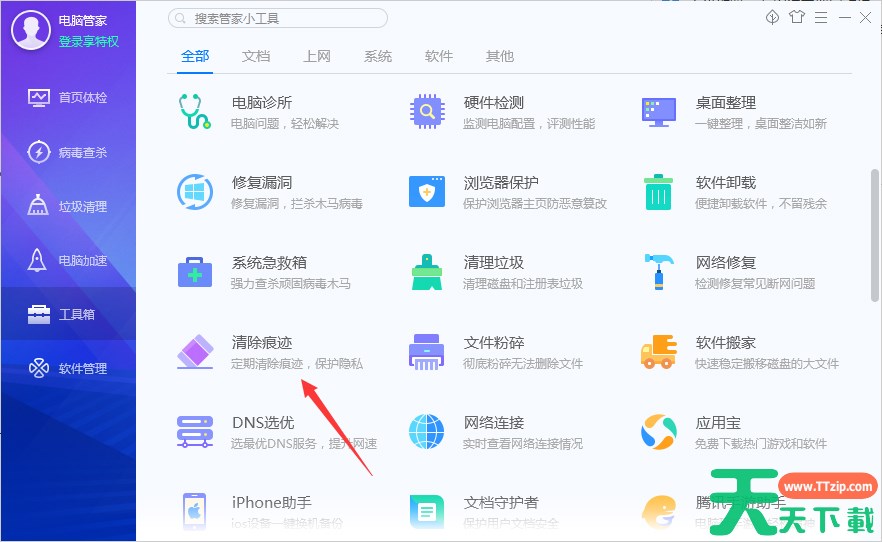
Task: Click the 修复漏洞 title text
Action: [262, 183]
